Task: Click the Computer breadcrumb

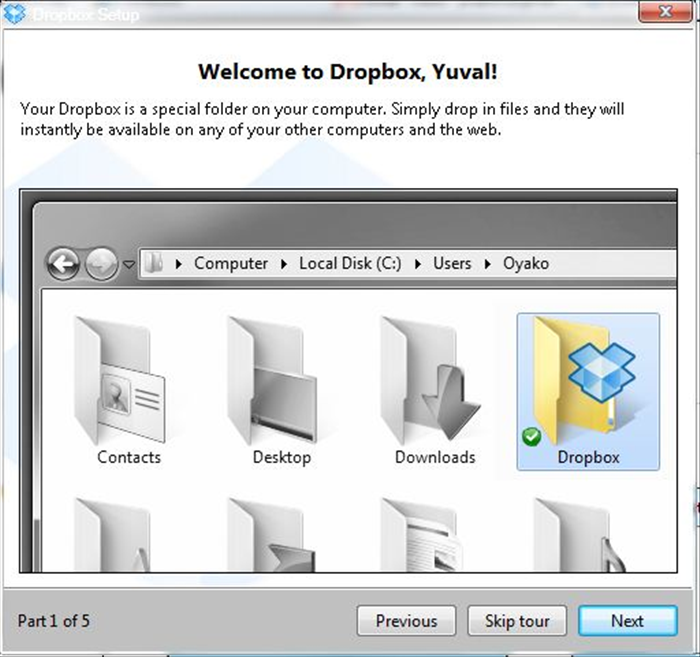Action: pyautogui.click(x=231, y=263)
